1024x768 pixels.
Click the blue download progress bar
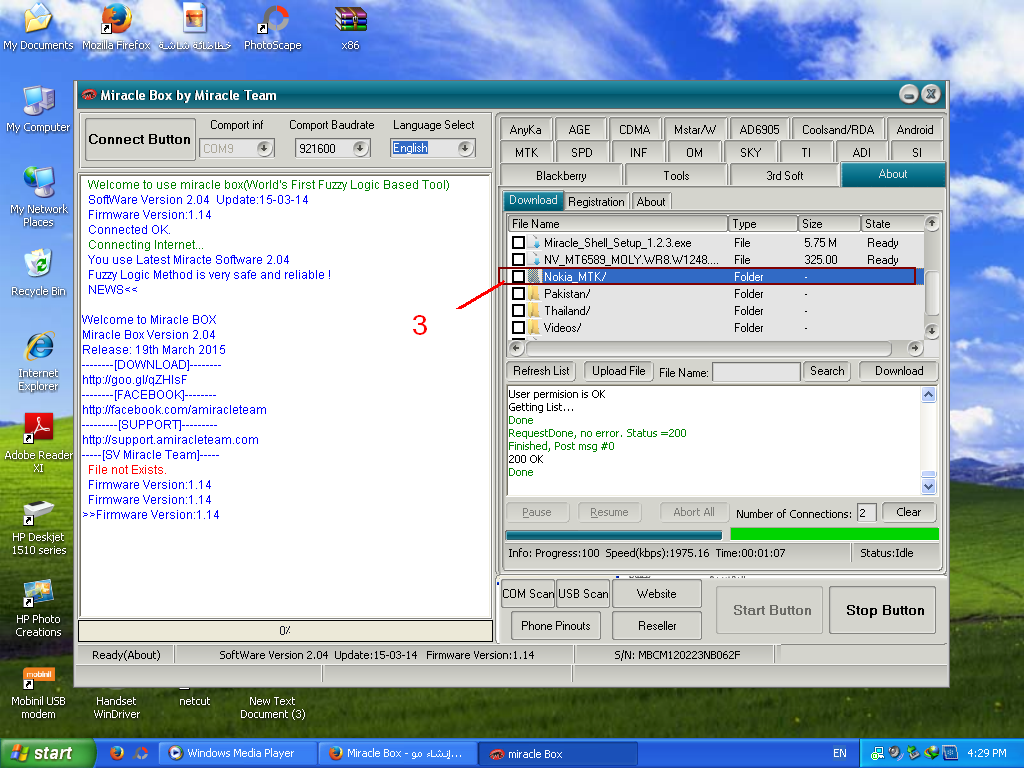point(614,536)
